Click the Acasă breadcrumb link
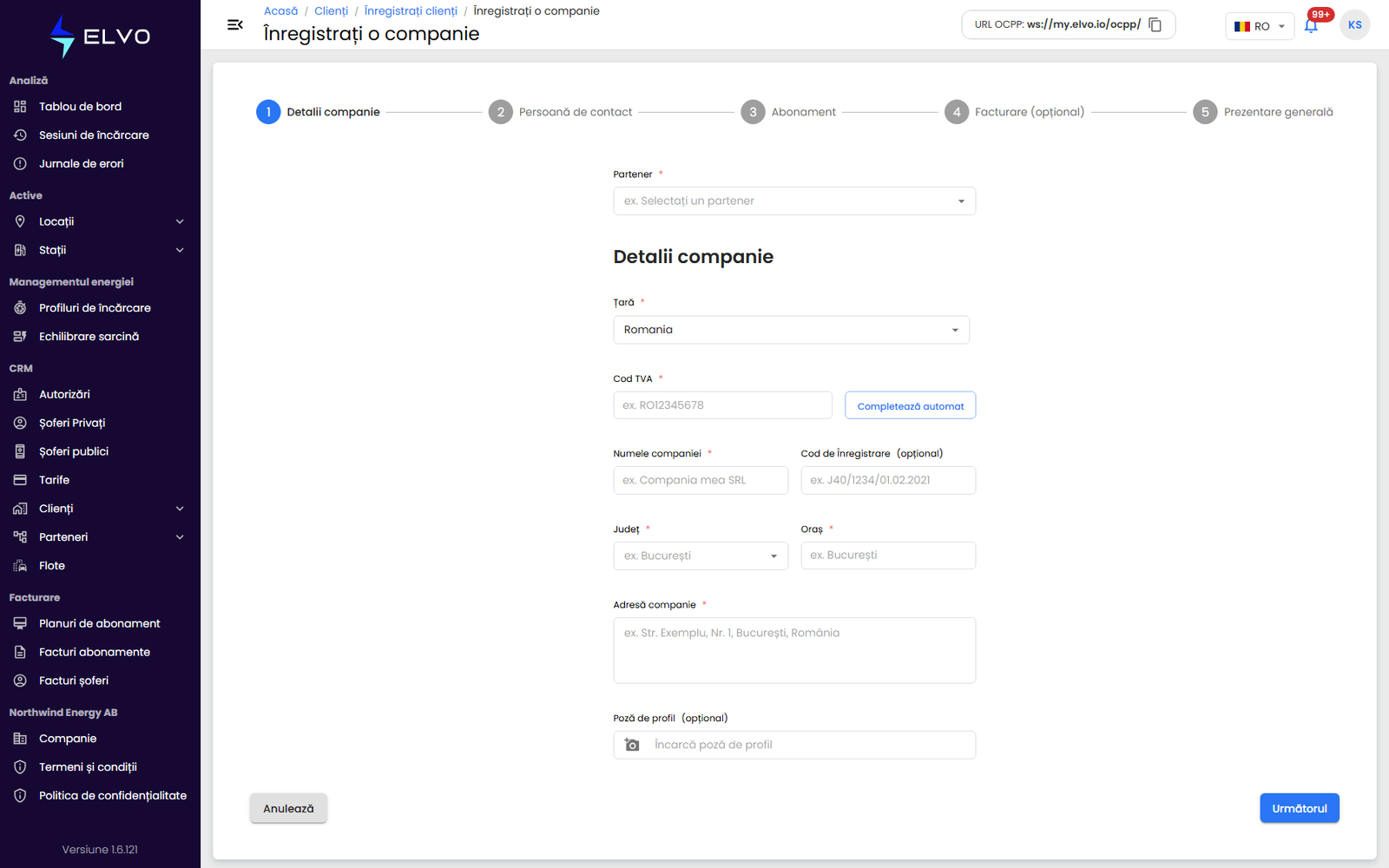The width and height of the screenshot is (1389, 868). (281, 11)
